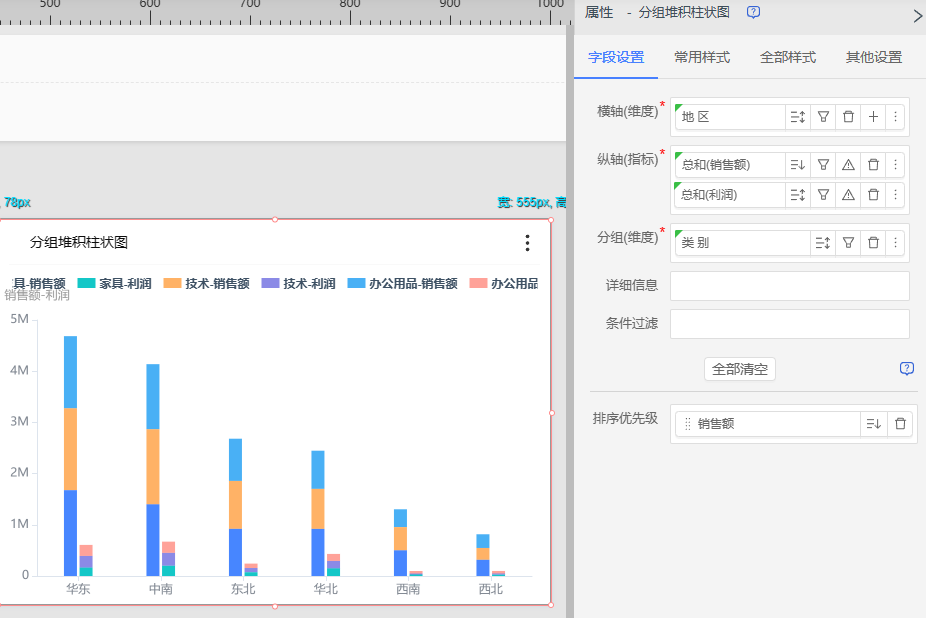Click the filter icon for 地区 field

823,117
